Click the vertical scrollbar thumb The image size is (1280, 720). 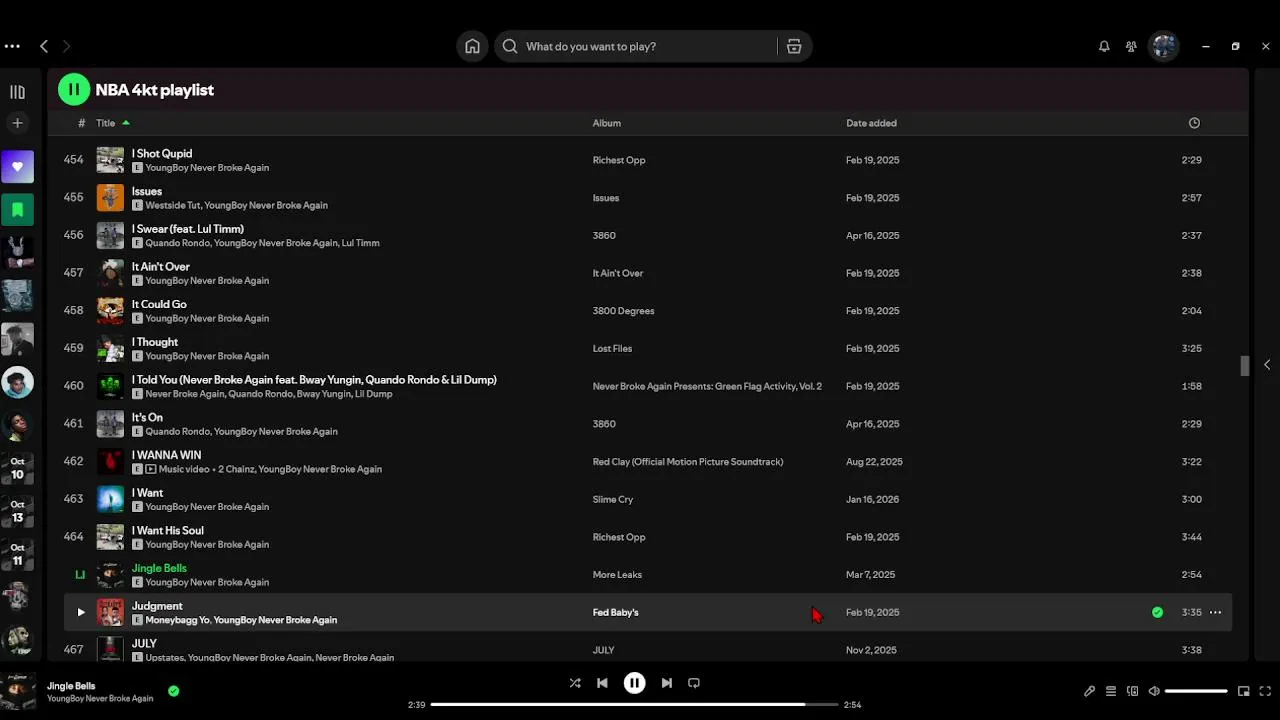coord(1245,366)
